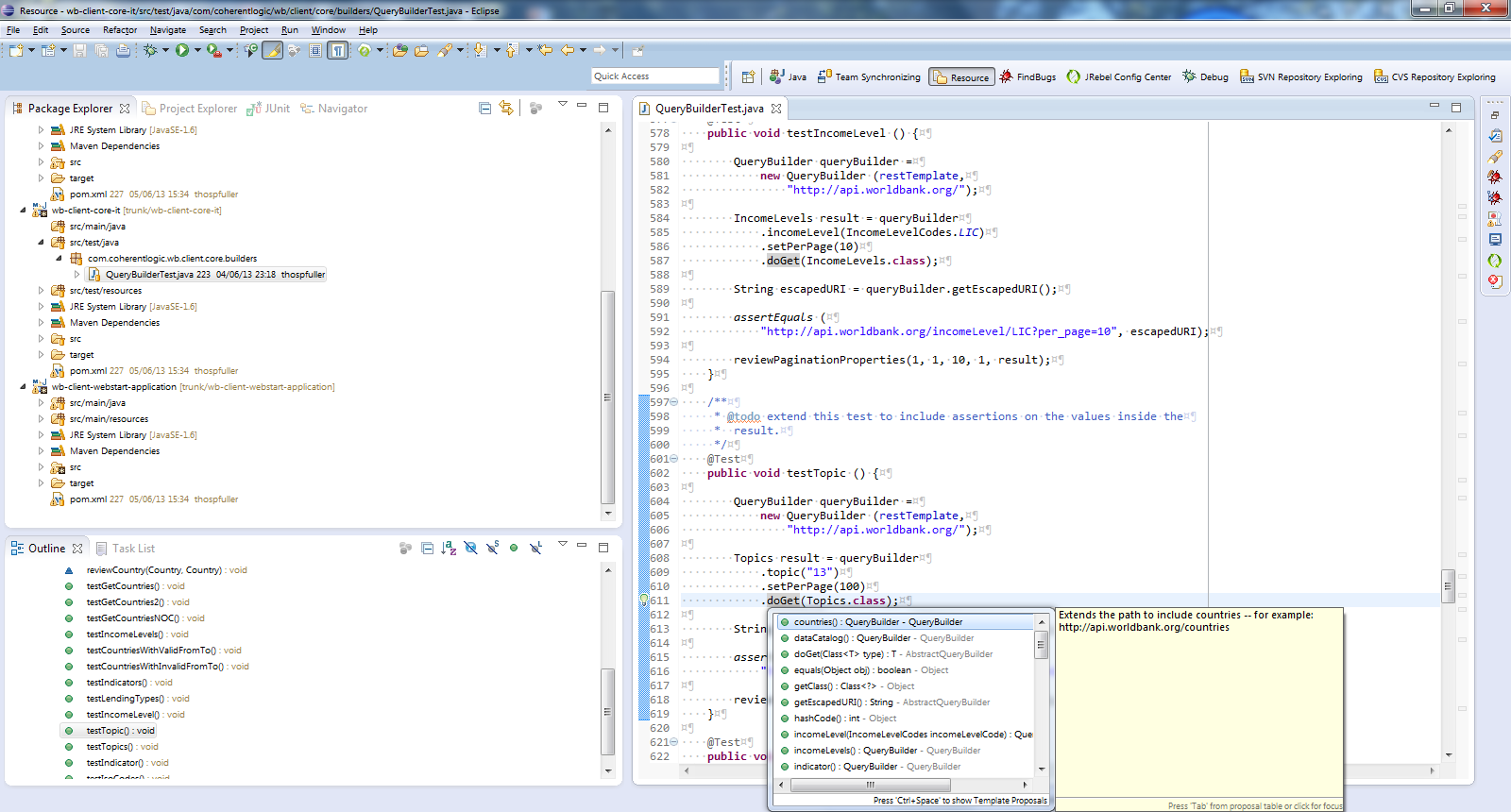The width and height of the screenshot is (1511, 812).
Task: Switch to the FindBugs perspective
Action: click(1027, 77)
